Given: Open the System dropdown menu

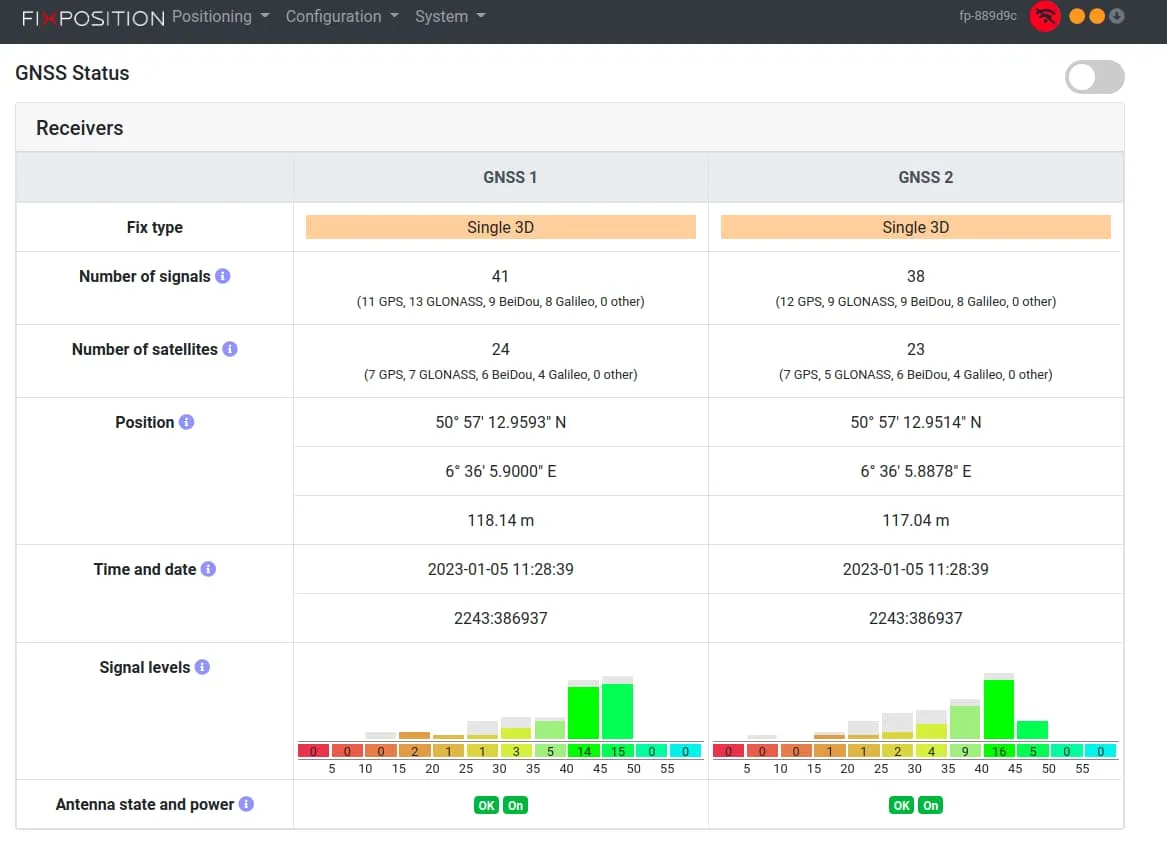Looking at the screenshot, I should point(450,17).
